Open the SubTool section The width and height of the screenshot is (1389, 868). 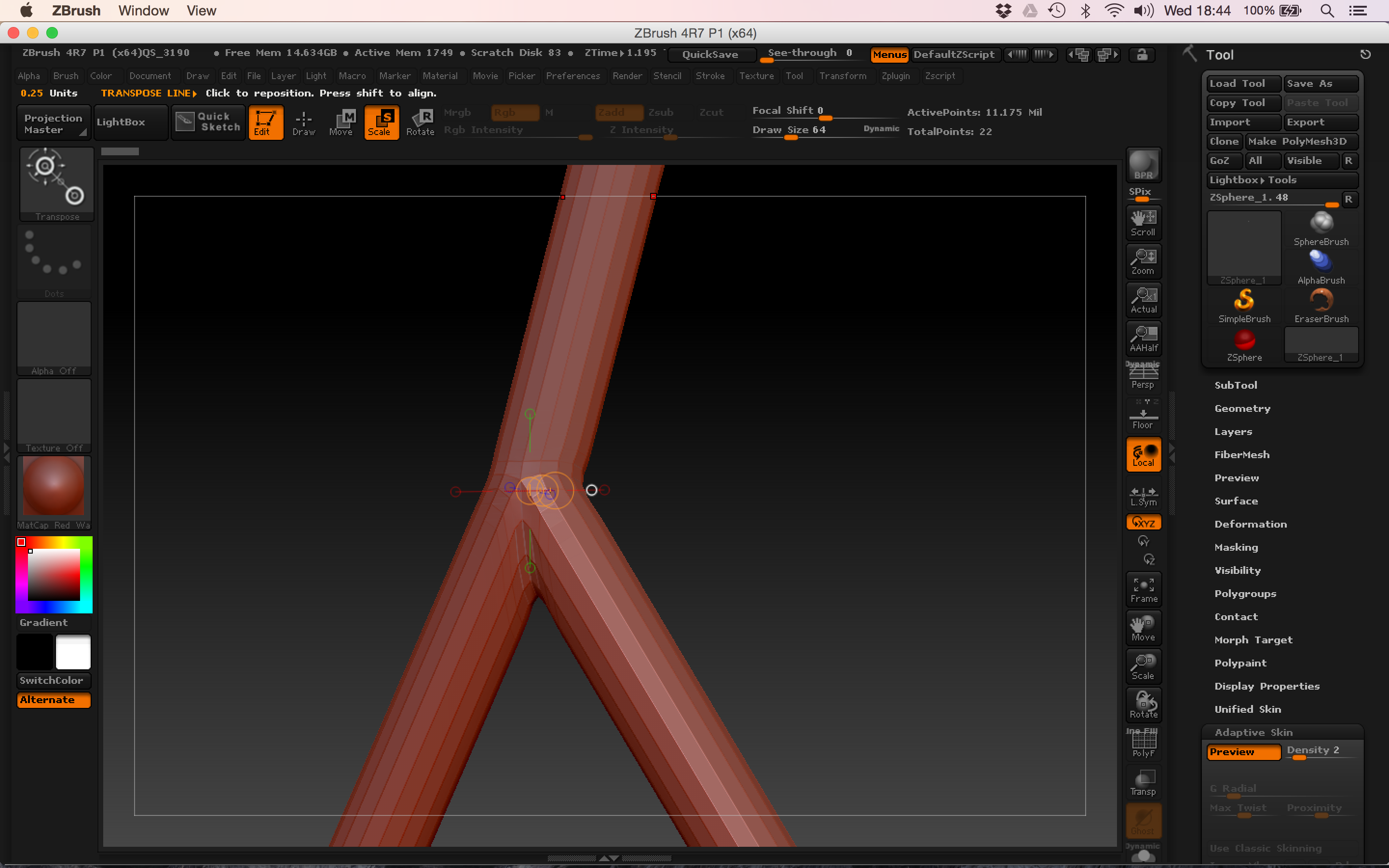(1235, 385)
